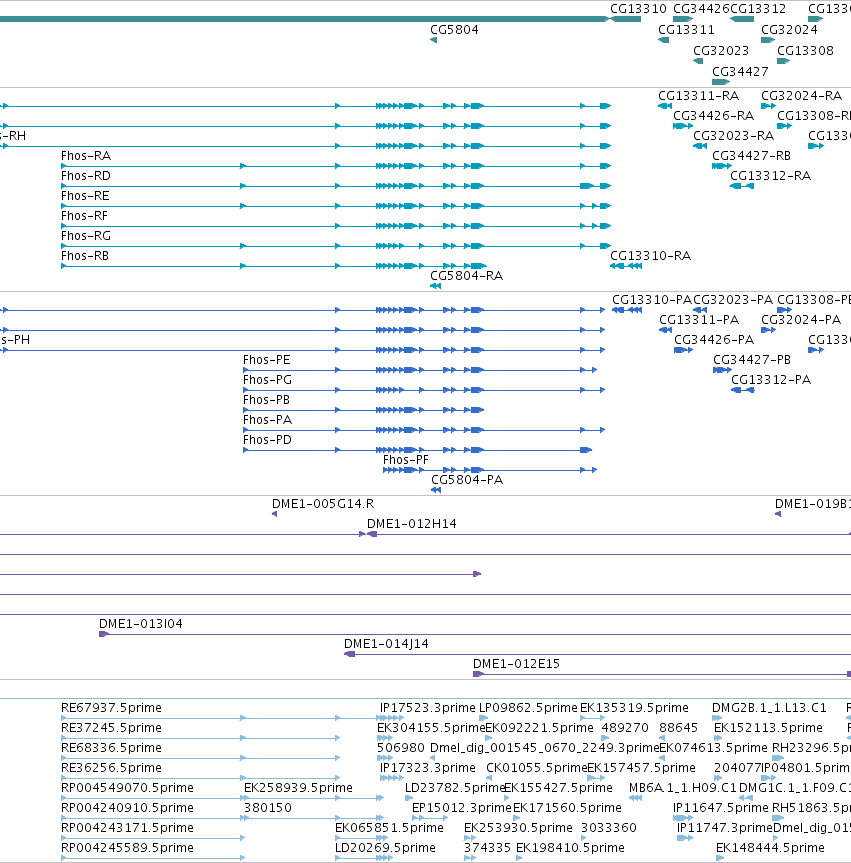The height and width of the screenshot is (863, 851).
Task: Click the Fhos-RB transcript label
Action: pyautogui.click(x=85, y=256)
